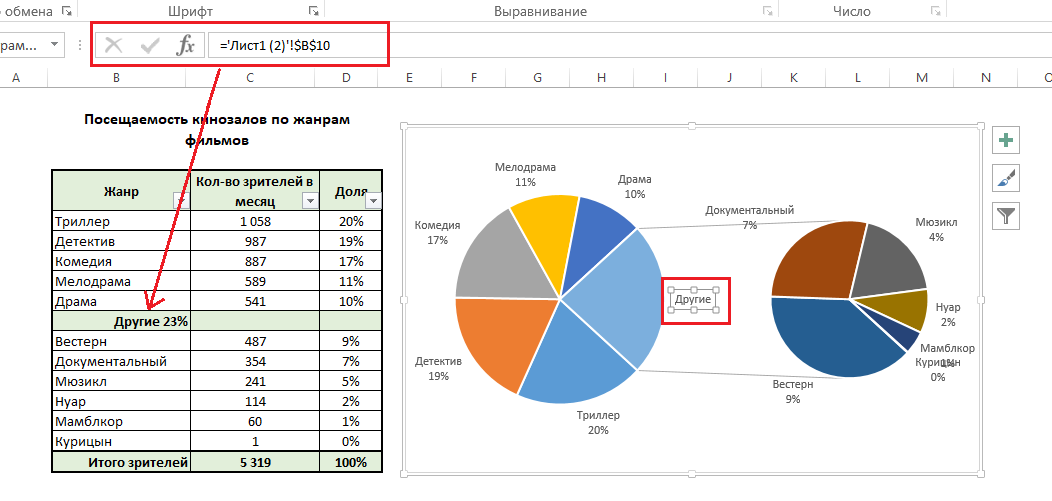The image size is (1052, 501).
Task: Confirm formula with checkmark icon
Action: point(150,46)
